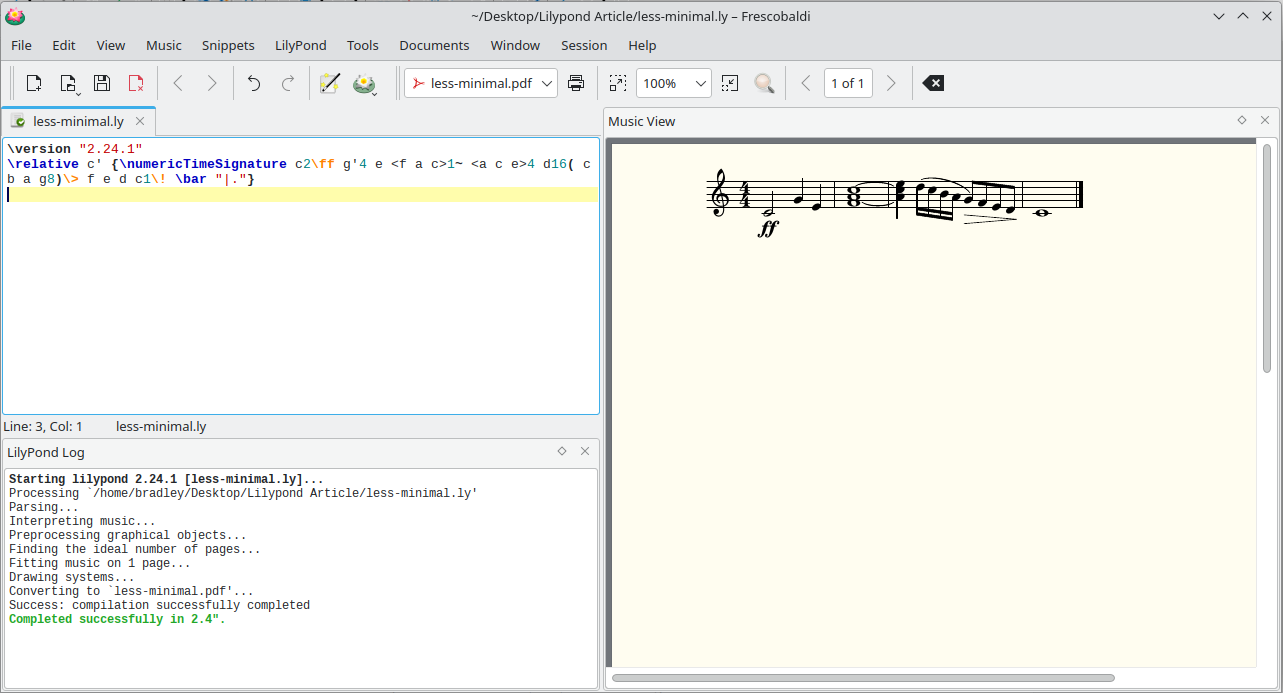Open the Music menu
This screenshot has width=1283, height=693.
[x=164, y=45]
